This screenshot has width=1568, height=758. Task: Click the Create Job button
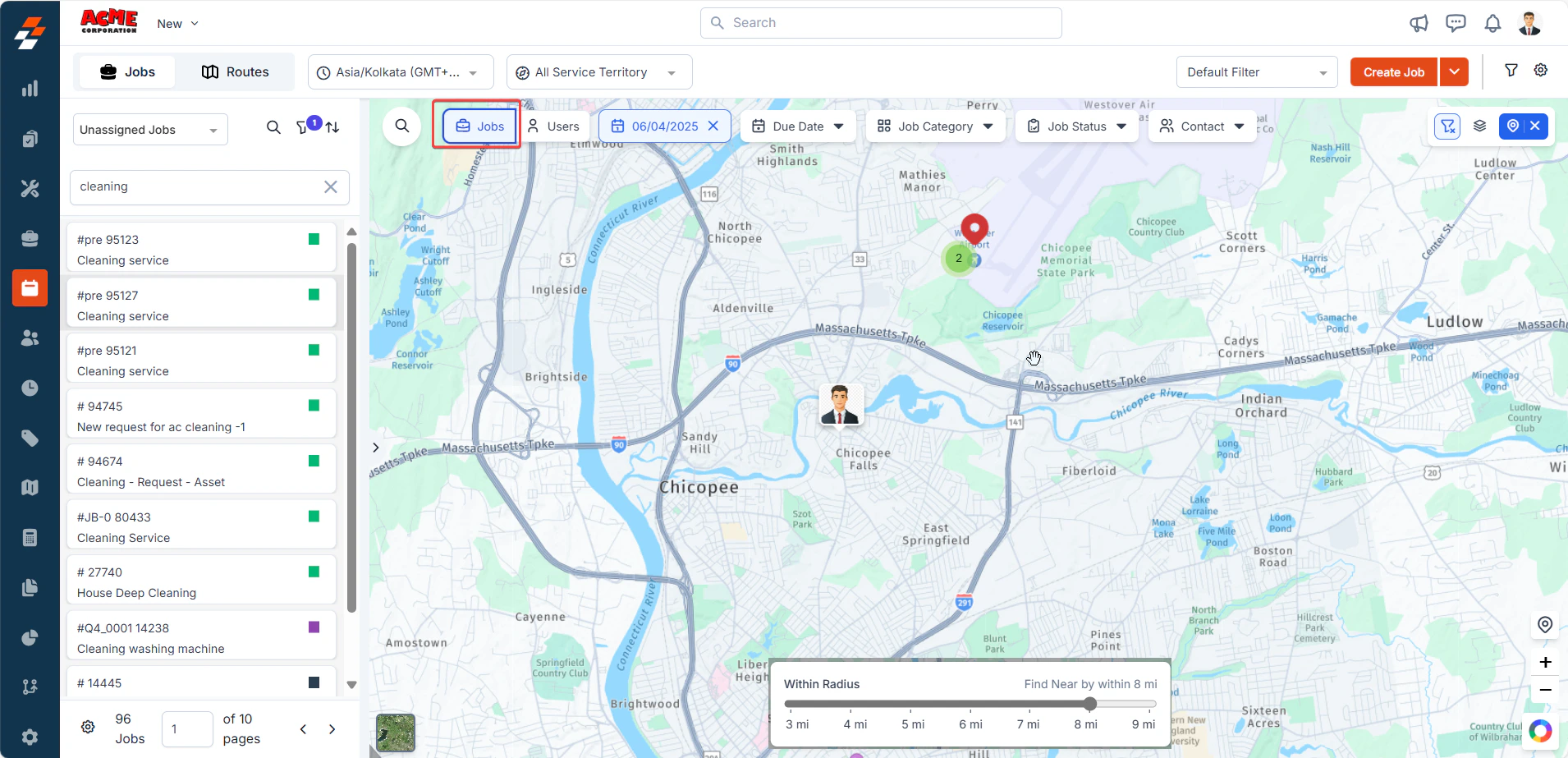coord(1394,72)
